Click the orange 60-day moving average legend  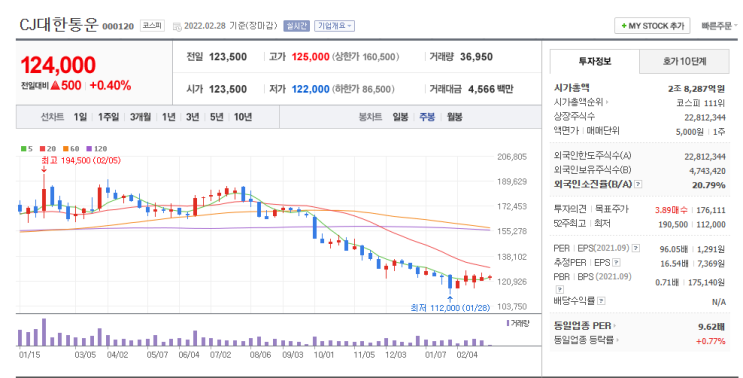tap(71, 149)
